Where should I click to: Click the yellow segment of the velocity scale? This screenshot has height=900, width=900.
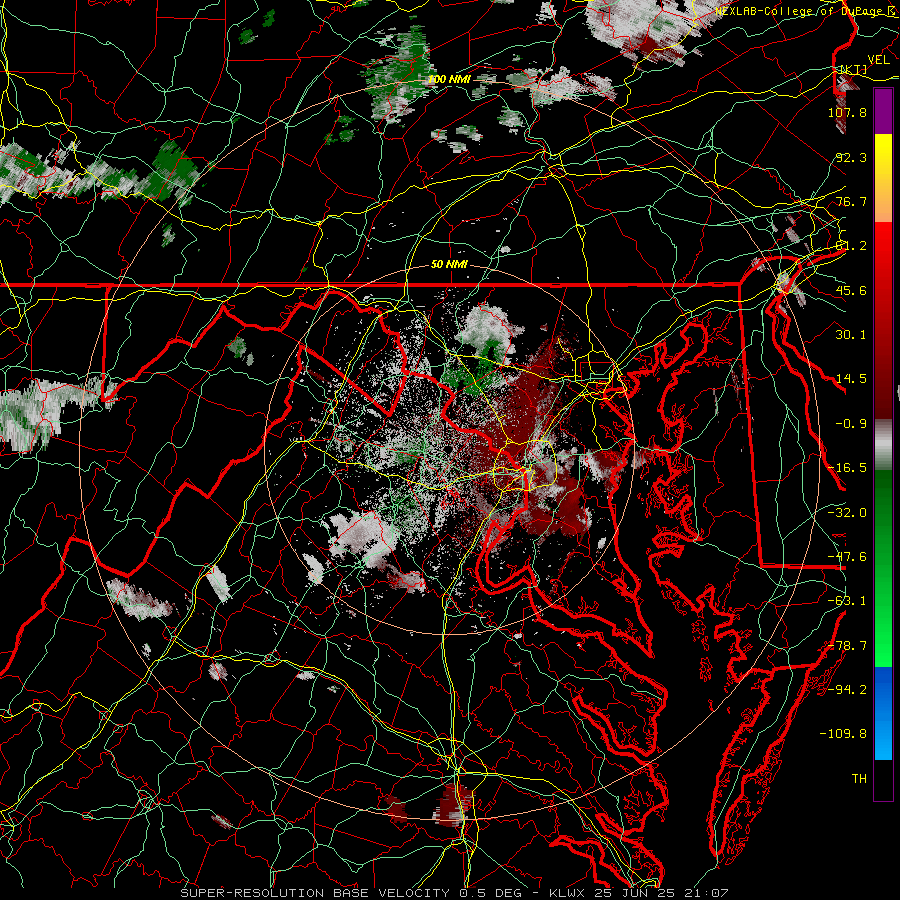click(x=883, y=156)
